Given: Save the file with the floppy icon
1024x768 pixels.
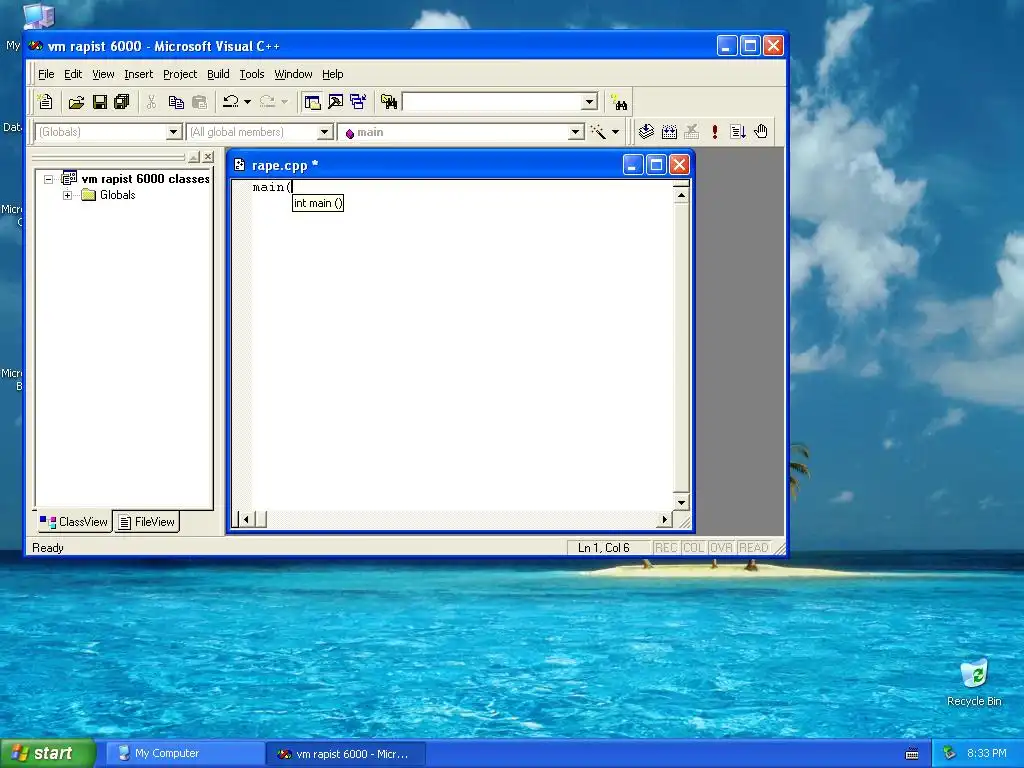Looking at the screenshot, I should 99,102.
